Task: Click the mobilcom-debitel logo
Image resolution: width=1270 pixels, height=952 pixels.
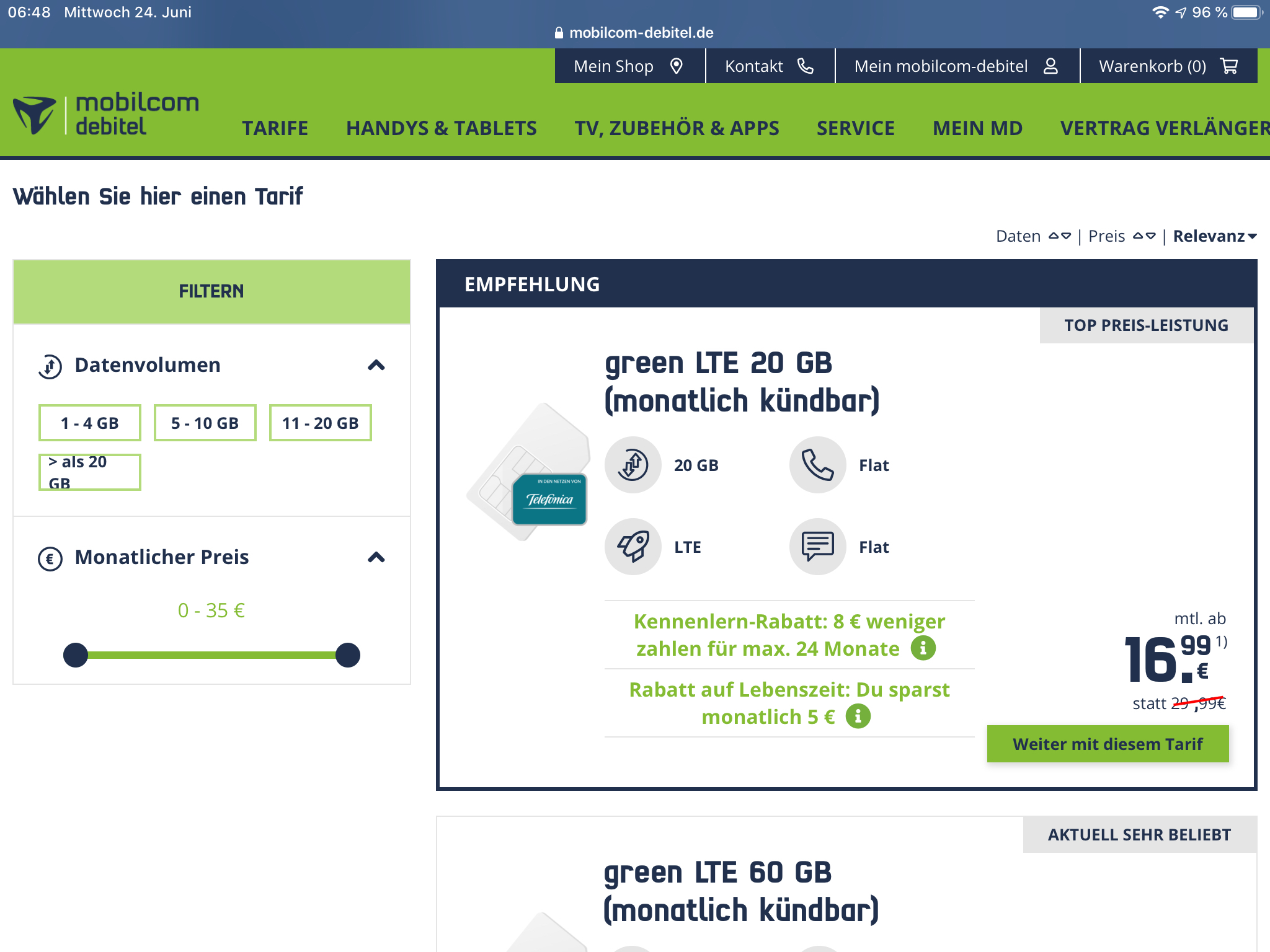Action: pos(106,114)
